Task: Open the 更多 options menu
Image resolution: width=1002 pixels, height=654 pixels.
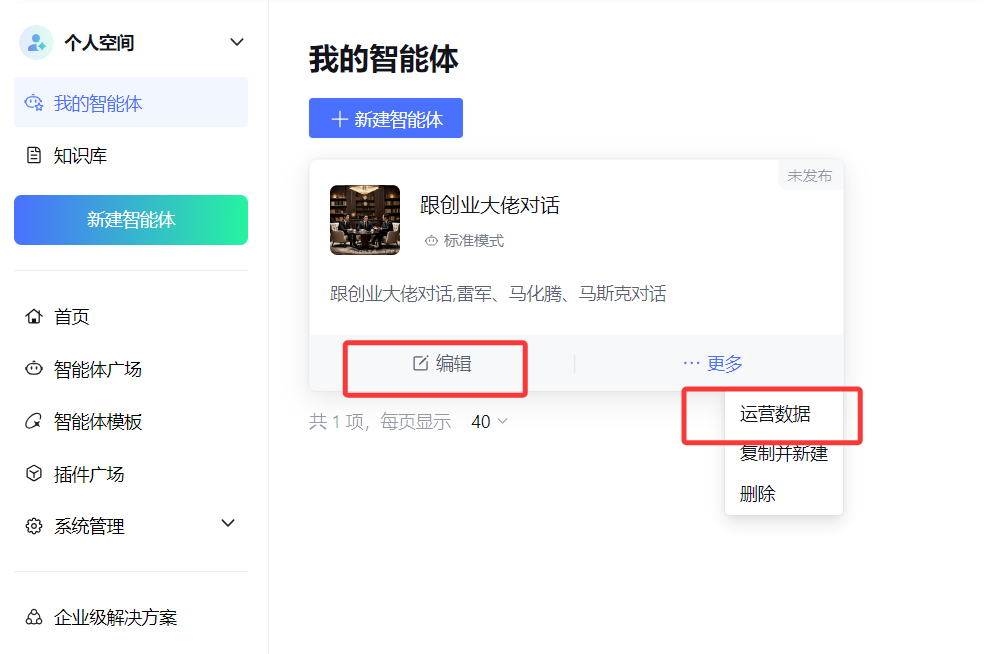Action: (712, 363)
